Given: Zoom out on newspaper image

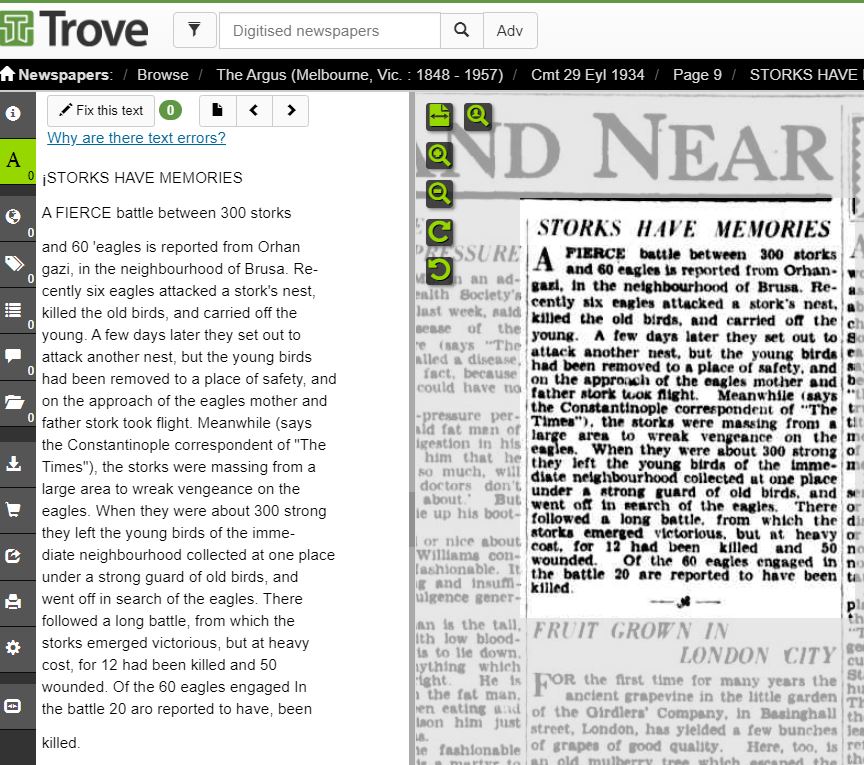Looking at the screenshot, I should [439, 193].
